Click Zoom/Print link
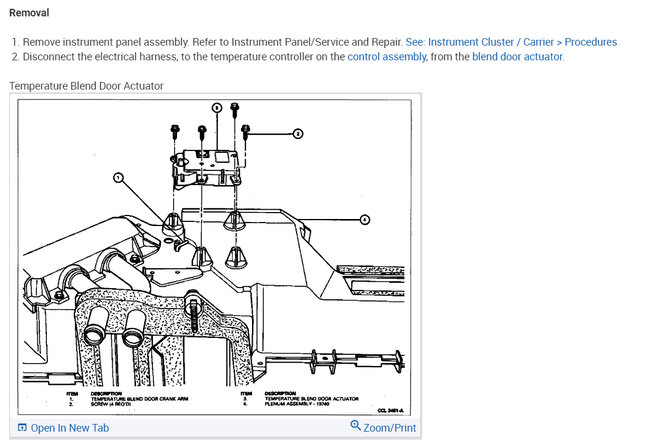650x448 pixels. point(389,428)
